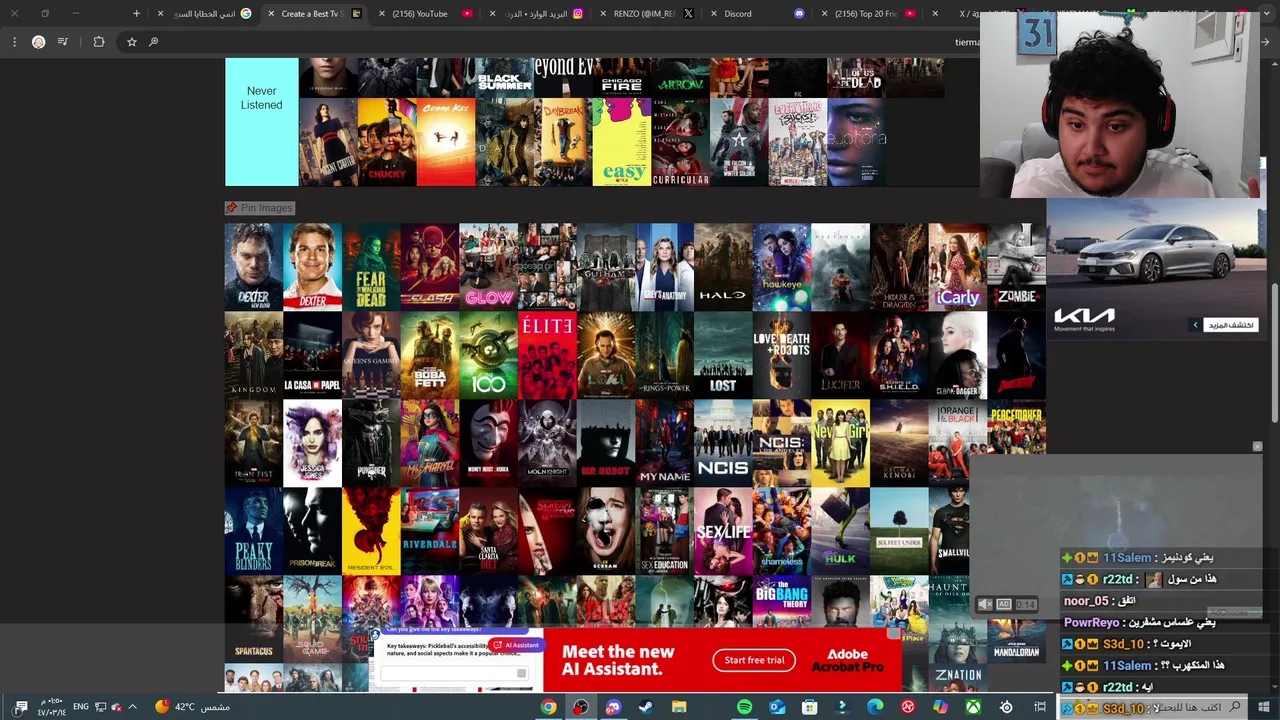Open the Chrome icon in the taskbar

[548, 707]
